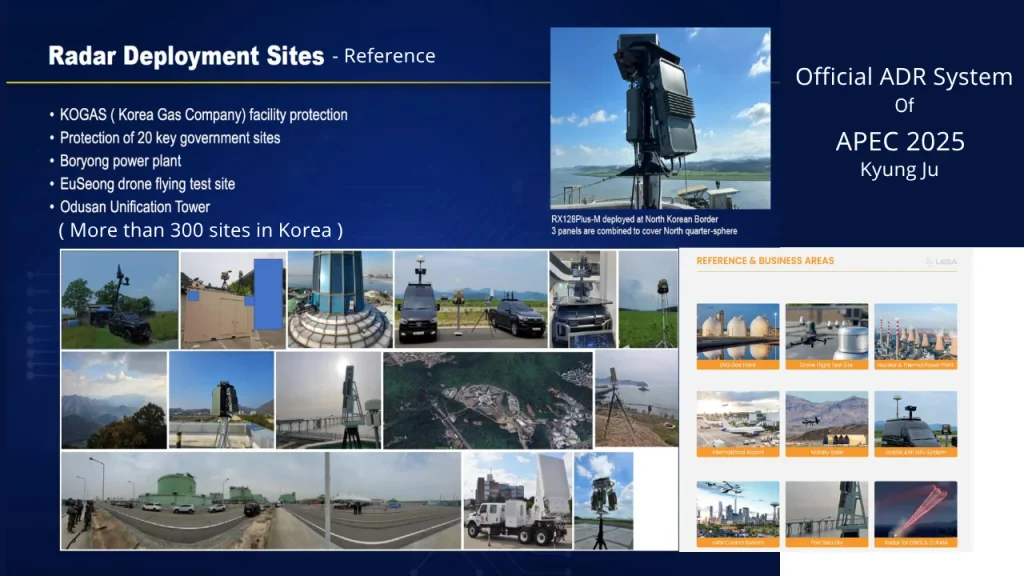The width and height of the screenshot is (1024, 576).
Task: Open the black van and SUV photo
Action: pos(471,299)
